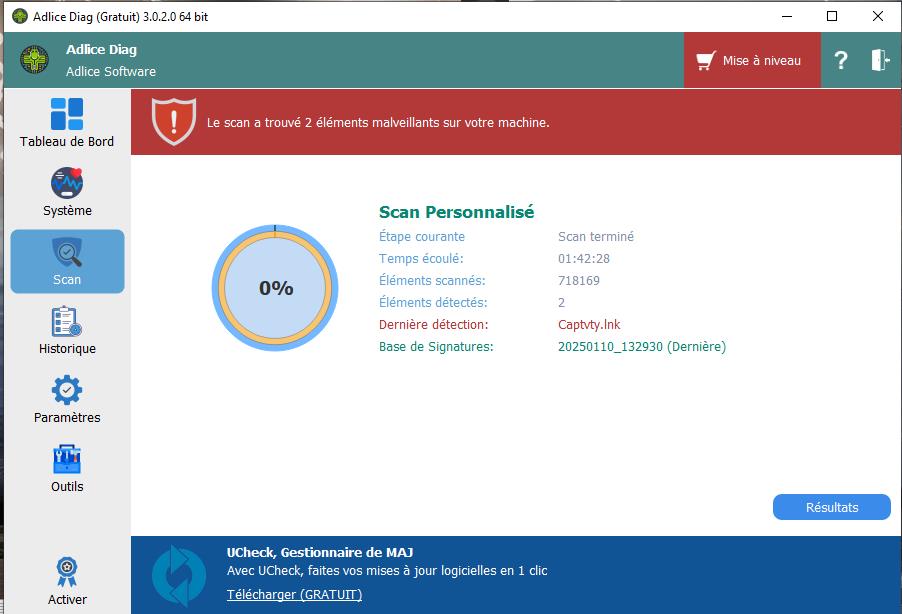
Task: Open the Outils toolbox
Action: 67,468
